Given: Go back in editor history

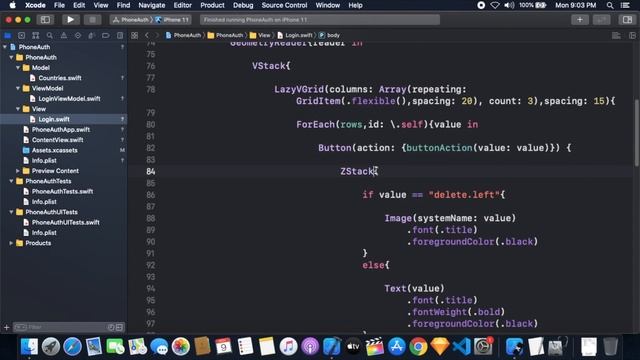Looking at the screenshot, I should (x=147, y=36).
